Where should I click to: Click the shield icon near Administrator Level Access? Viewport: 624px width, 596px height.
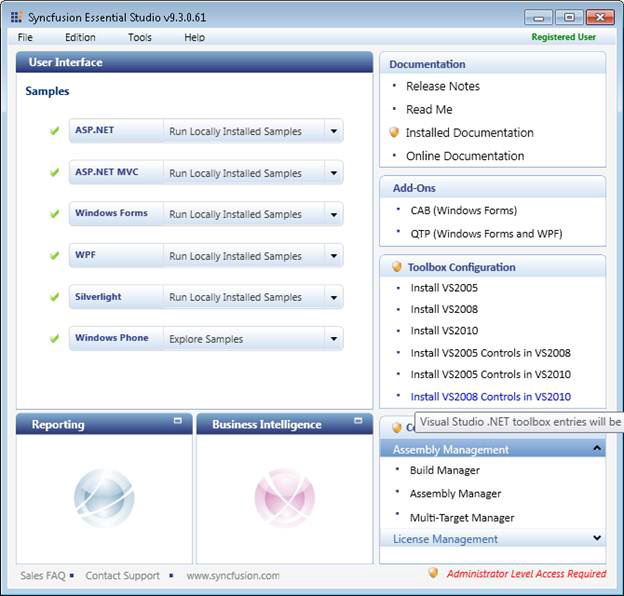[433, 573]
